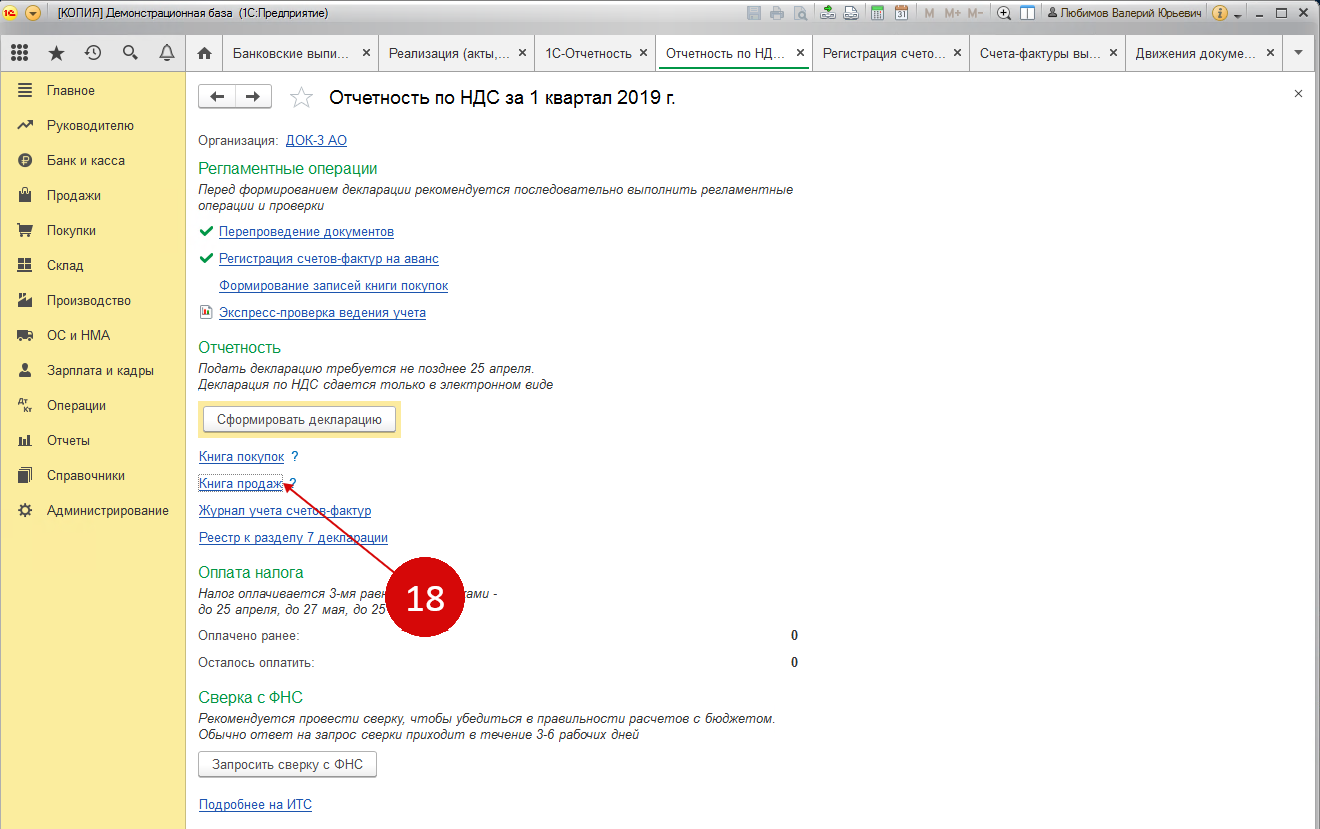This screenshot has height=829, width=1320.
Task: Click organization link ДОК-3 АО
Action: pyautogui.click(x=316, y=141)
